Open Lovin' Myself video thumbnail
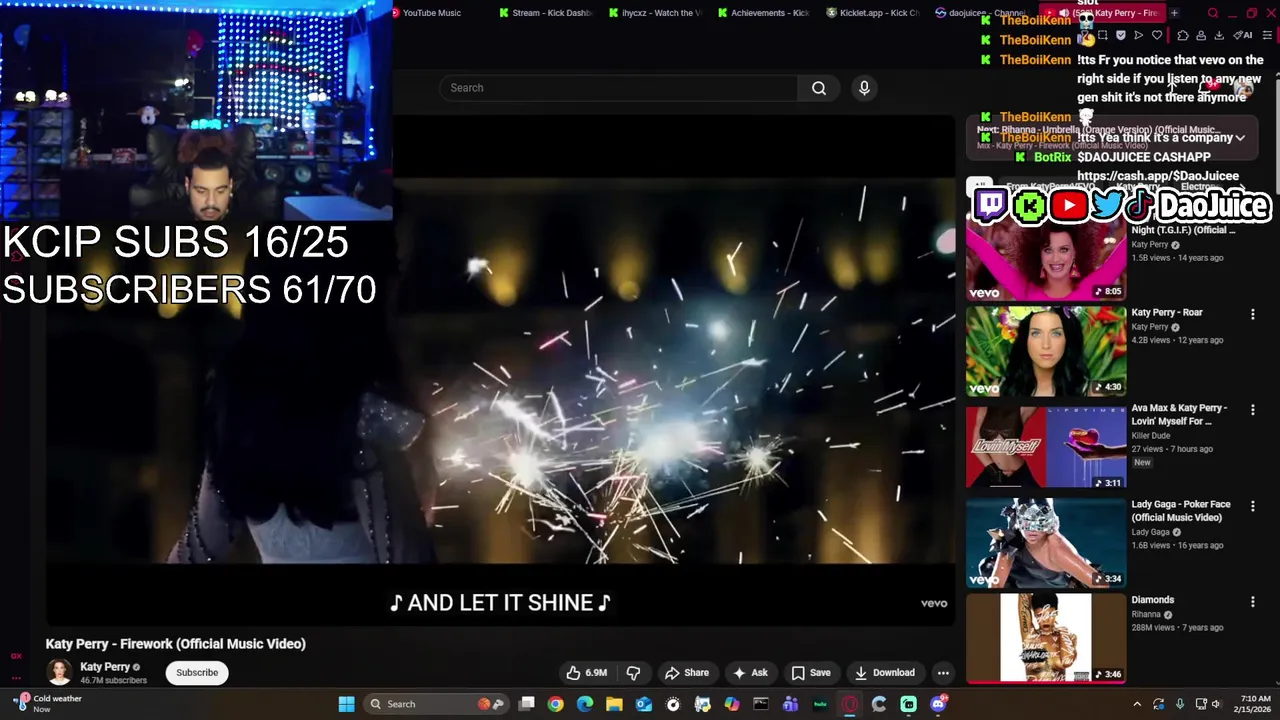 1046,447
